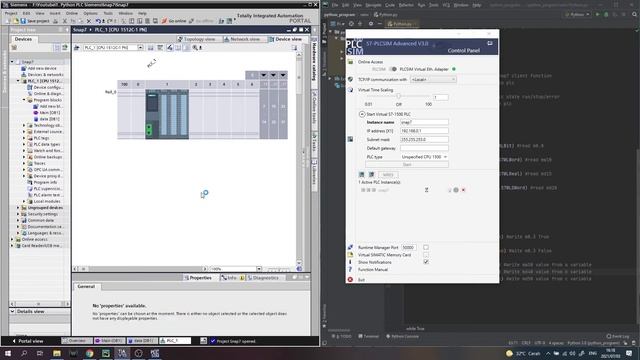Open the Online menu in TIA Portal

point(72,13)
